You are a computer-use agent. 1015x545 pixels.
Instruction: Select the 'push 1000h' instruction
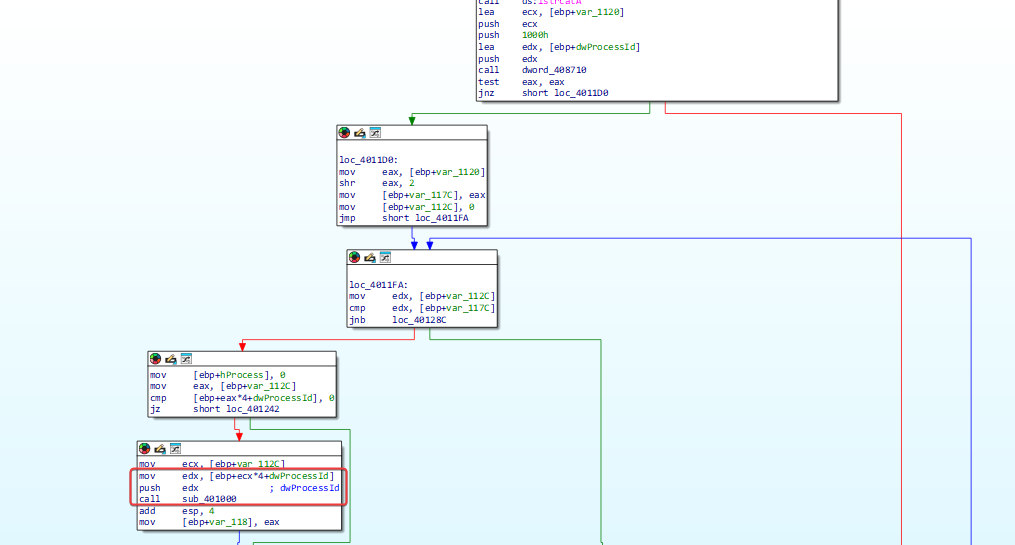(513, 35)
